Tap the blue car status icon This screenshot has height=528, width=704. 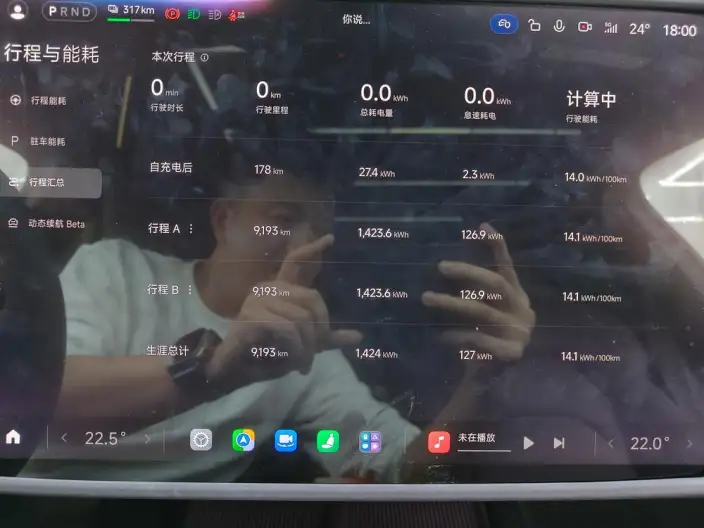504,24
